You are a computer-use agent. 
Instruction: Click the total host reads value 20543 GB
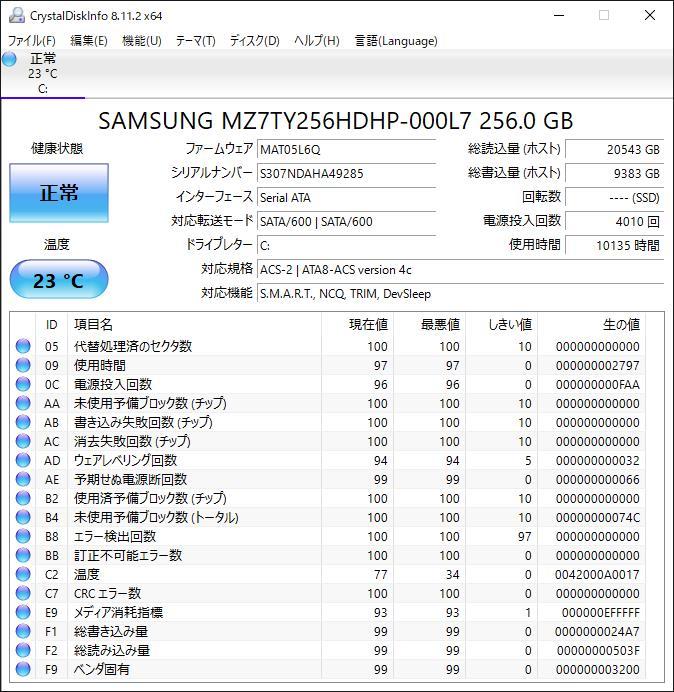tap(614, 150)
